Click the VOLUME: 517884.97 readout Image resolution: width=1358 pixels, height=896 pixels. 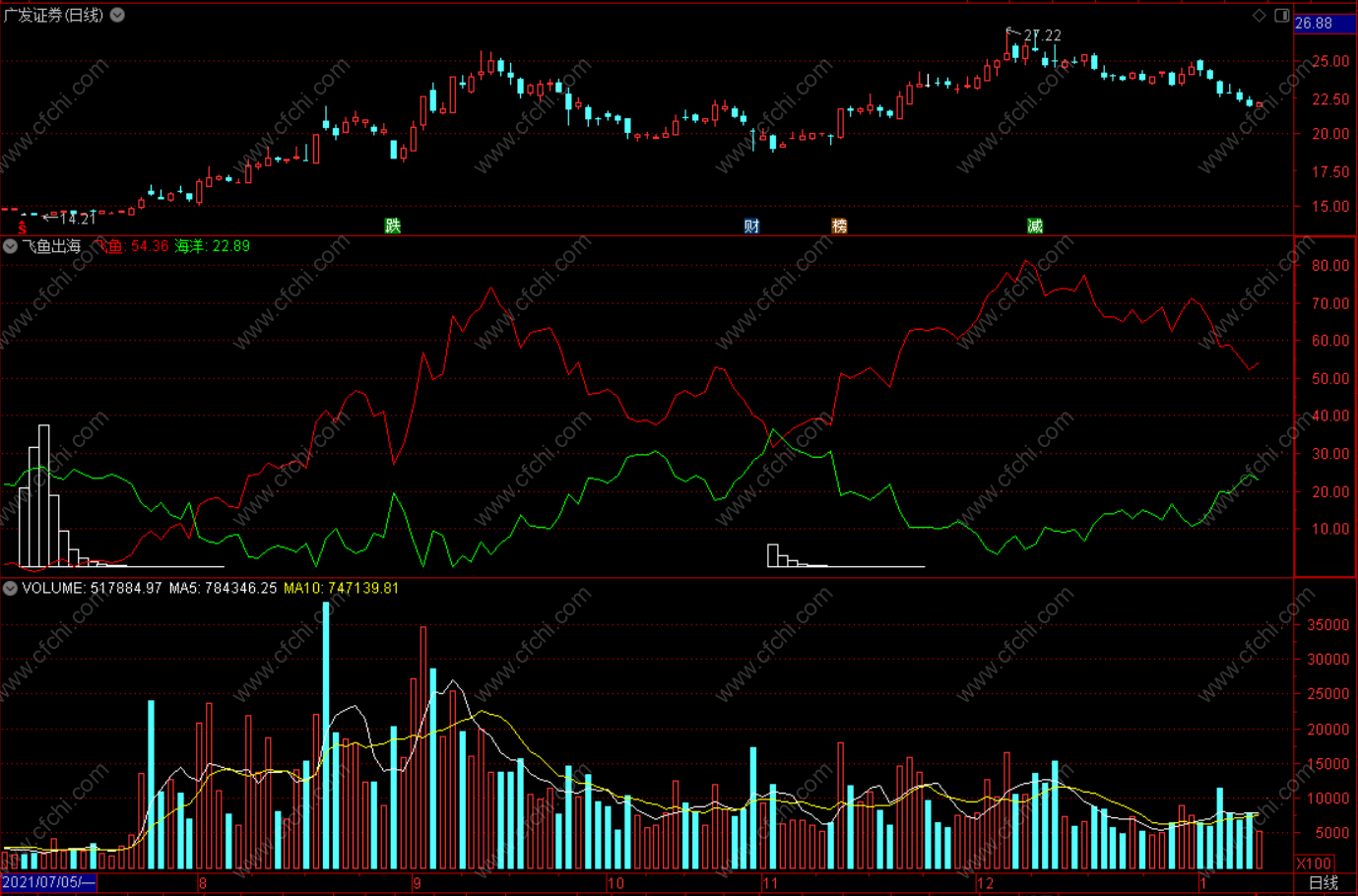pos(92,588)
